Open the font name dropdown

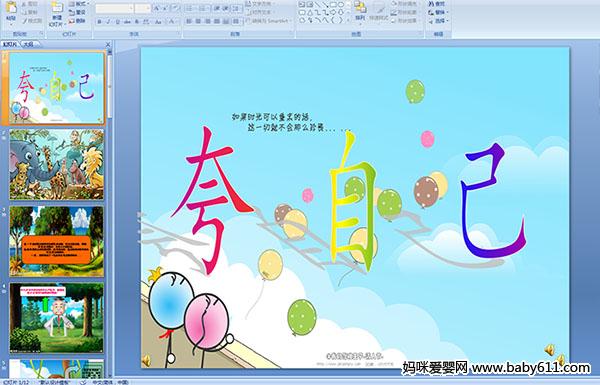point(115,8)
